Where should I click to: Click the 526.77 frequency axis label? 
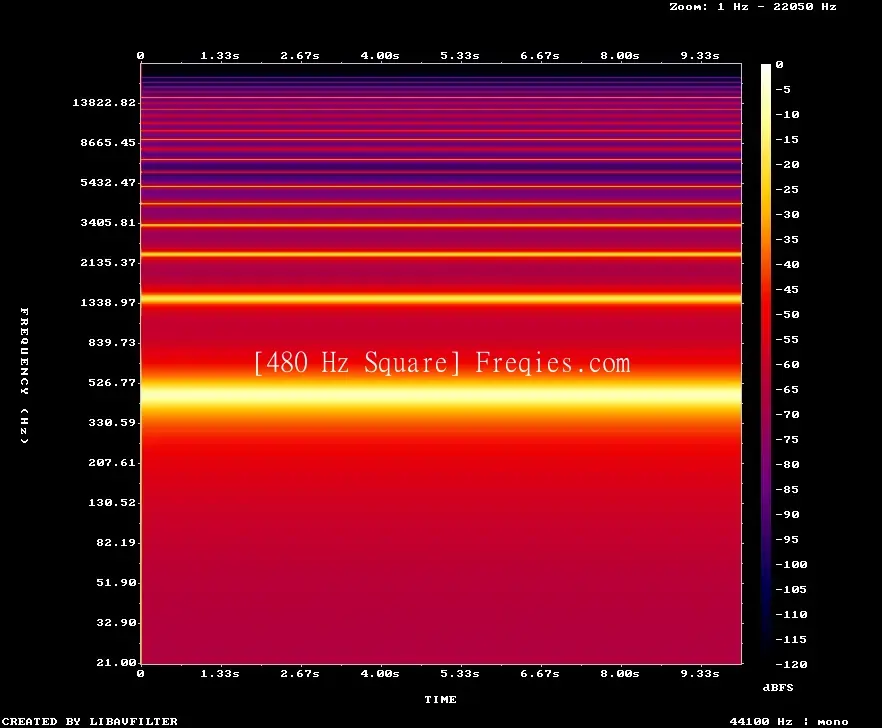[112, 382]
